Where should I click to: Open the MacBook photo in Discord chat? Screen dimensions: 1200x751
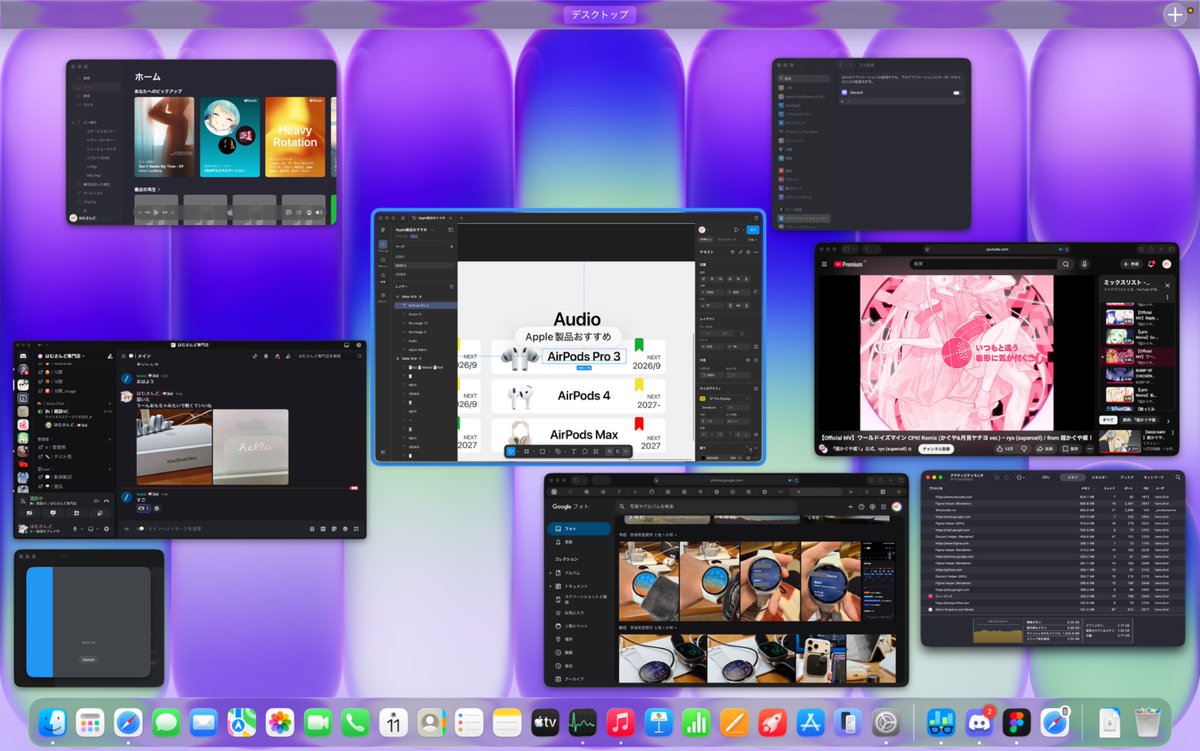coord(173,445)
